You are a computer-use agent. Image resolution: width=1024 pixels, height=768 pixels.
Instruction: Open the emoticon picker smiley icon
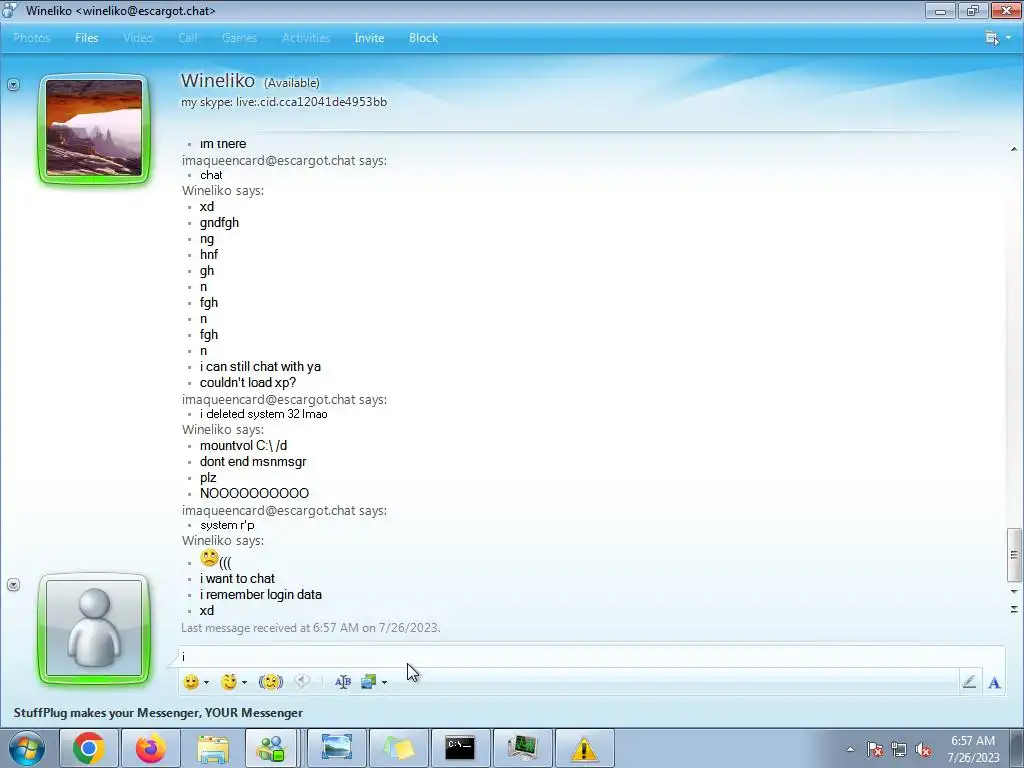click(191, 682)
